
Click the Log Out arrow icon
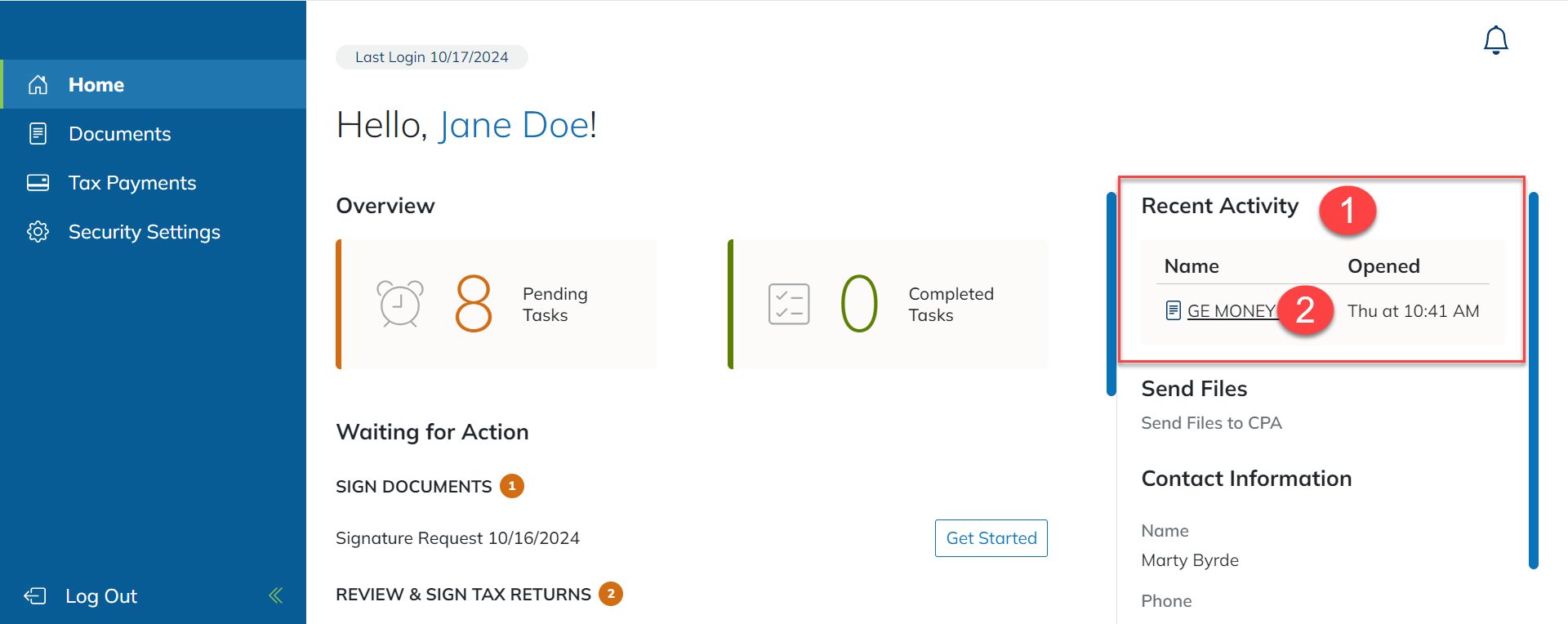click(x=35, y=596)
